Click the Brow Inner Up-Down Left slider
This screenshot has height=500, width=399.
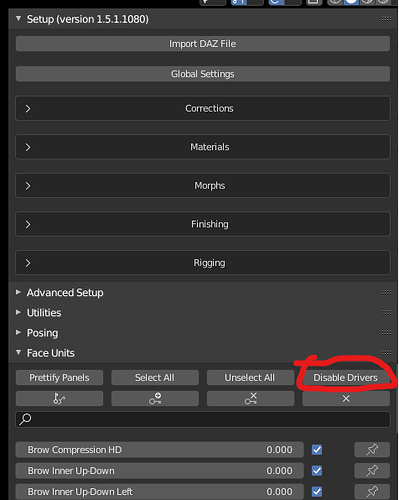tap(159, 492)
